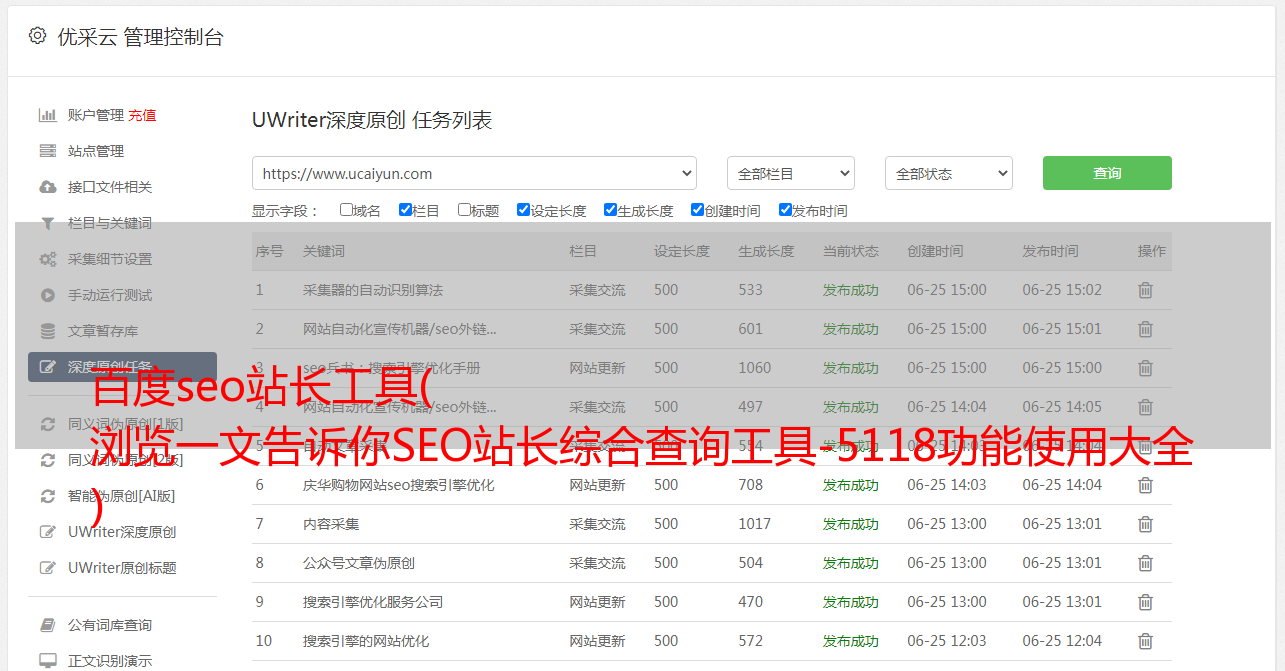Toggle the 域名 field checkbox
Image resolution: width=1285 pixels, height=671 pixels.
(346, 210)
